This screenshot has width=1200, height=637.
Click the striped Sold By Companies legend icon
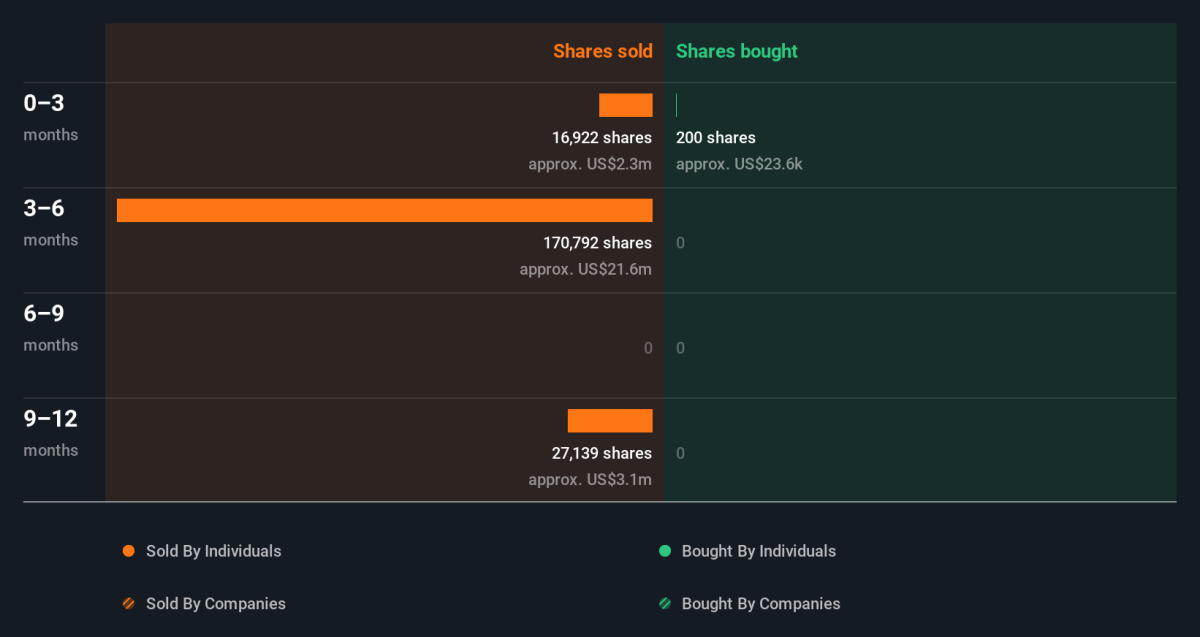pyautogui.click(x=128, y=604)
